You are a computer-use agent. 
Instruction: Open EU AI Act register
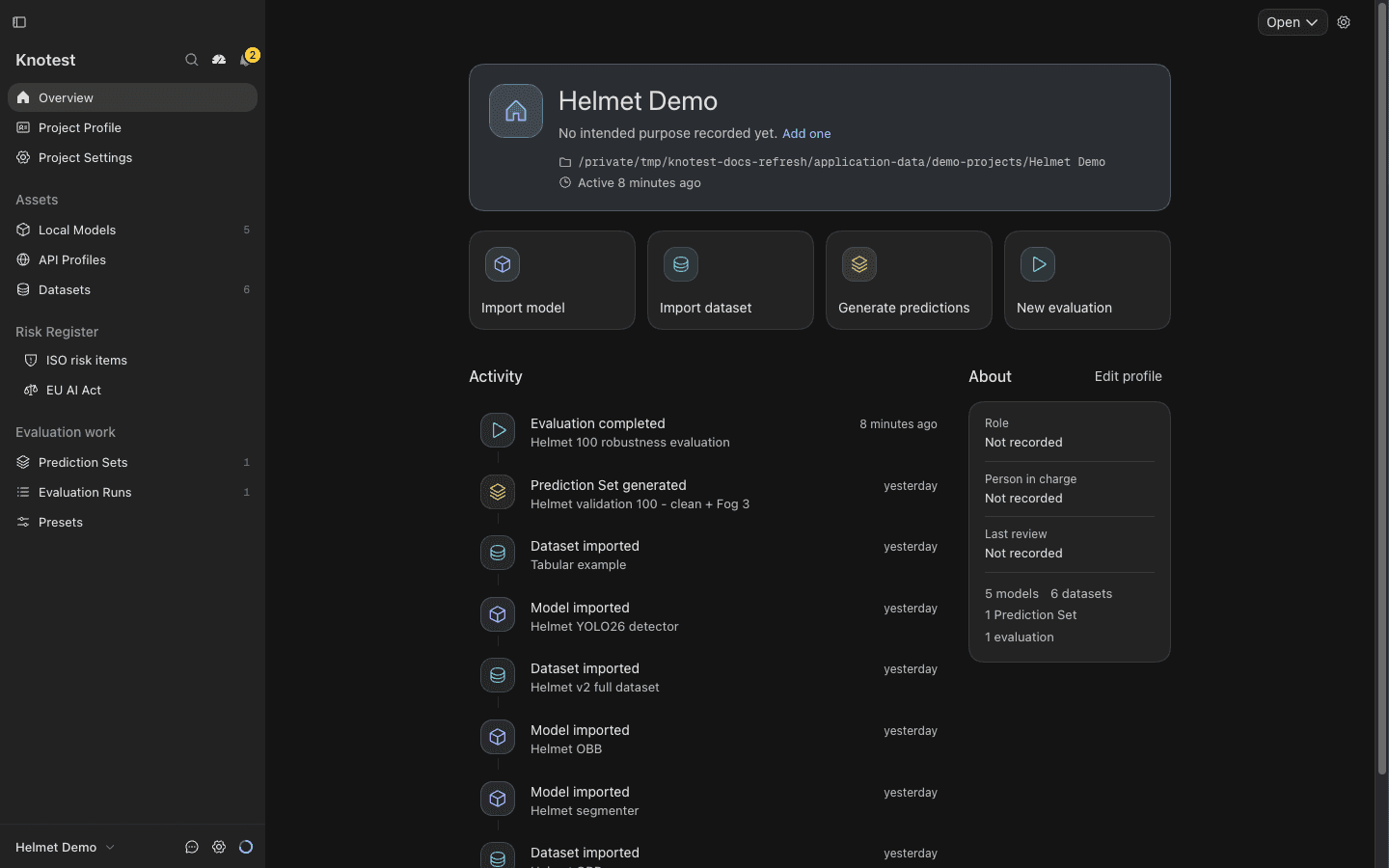tap(132, 390)
